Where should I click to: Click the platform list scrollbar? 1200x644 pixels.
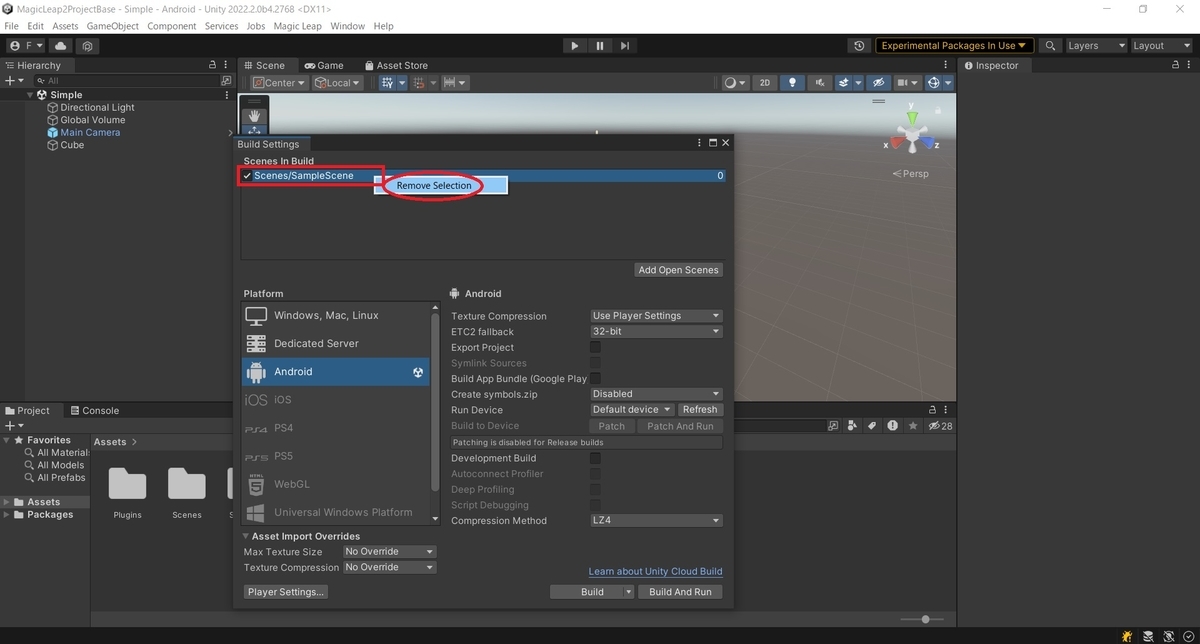pos(435,403)
